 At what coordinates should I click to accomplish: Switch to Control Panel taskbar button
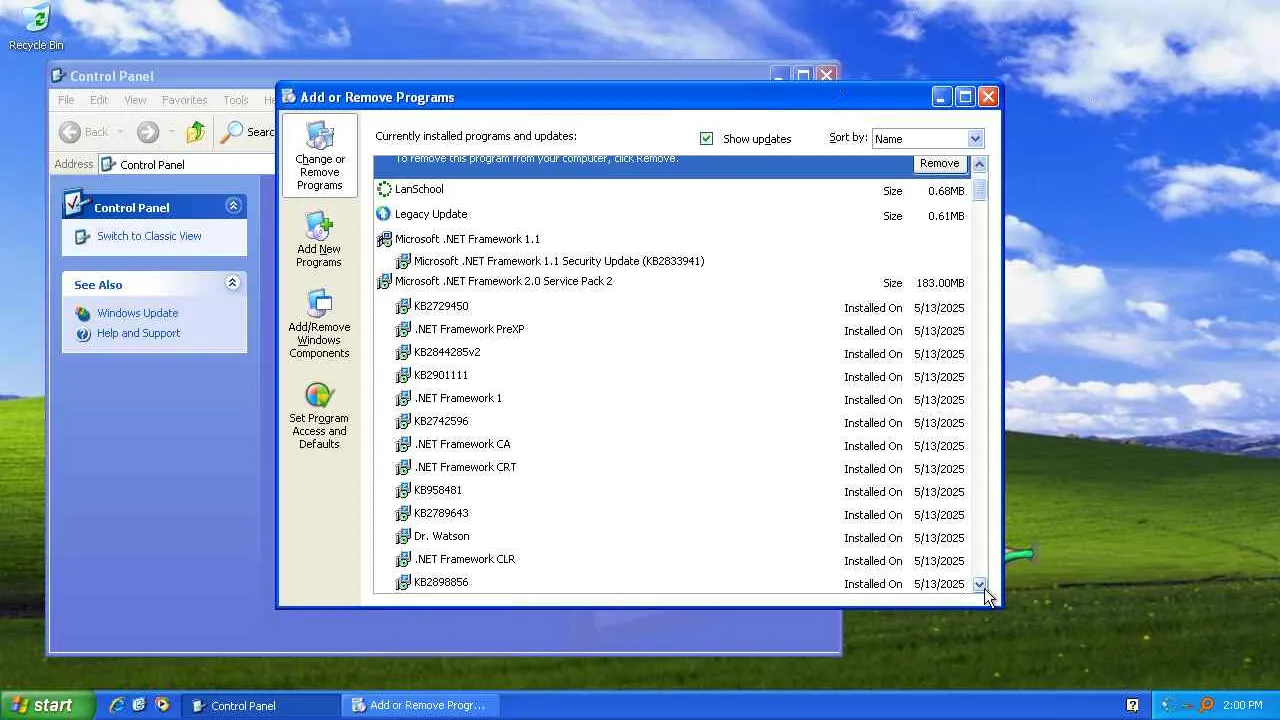[260, 705]
